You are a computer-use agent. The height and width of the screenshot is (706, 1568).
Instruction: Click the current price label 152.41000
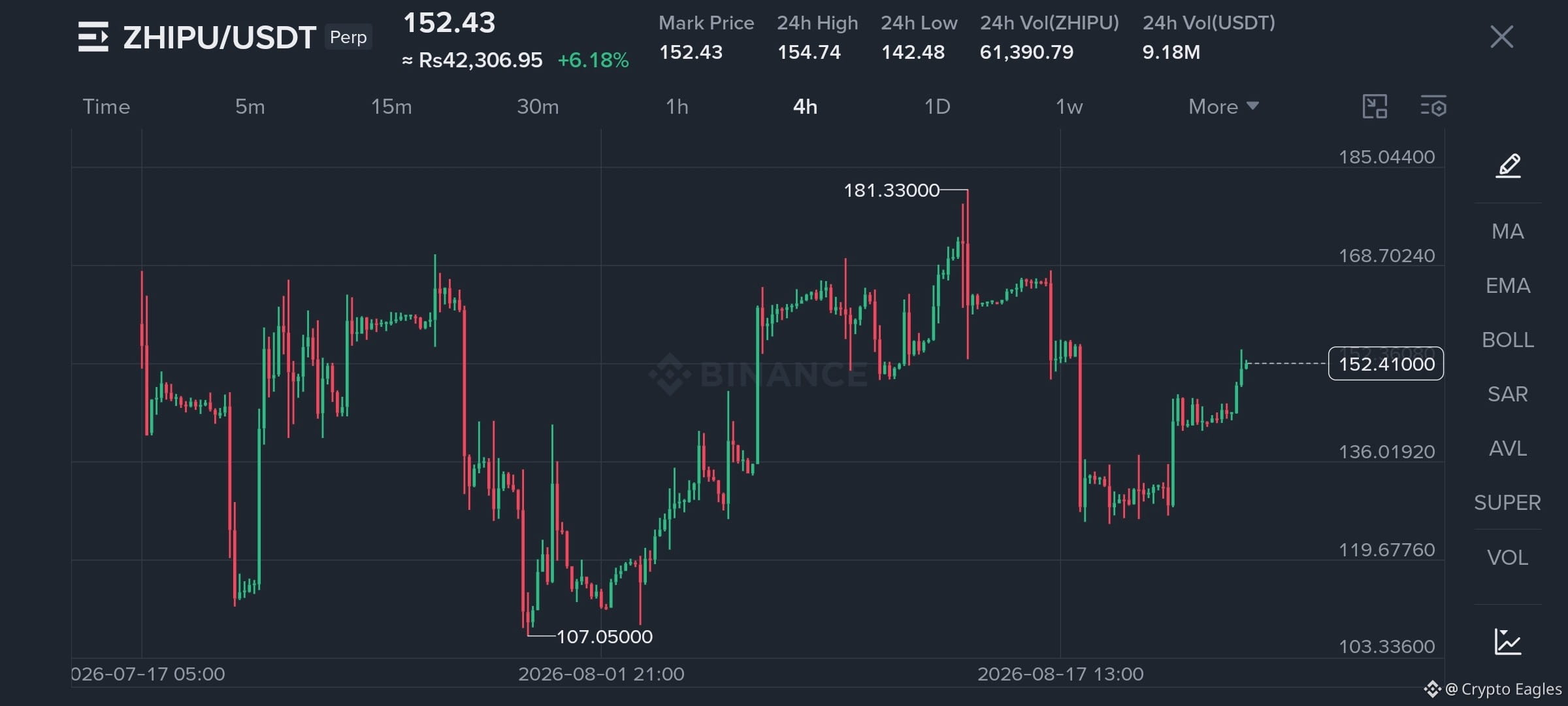(x=1386, y=364)
